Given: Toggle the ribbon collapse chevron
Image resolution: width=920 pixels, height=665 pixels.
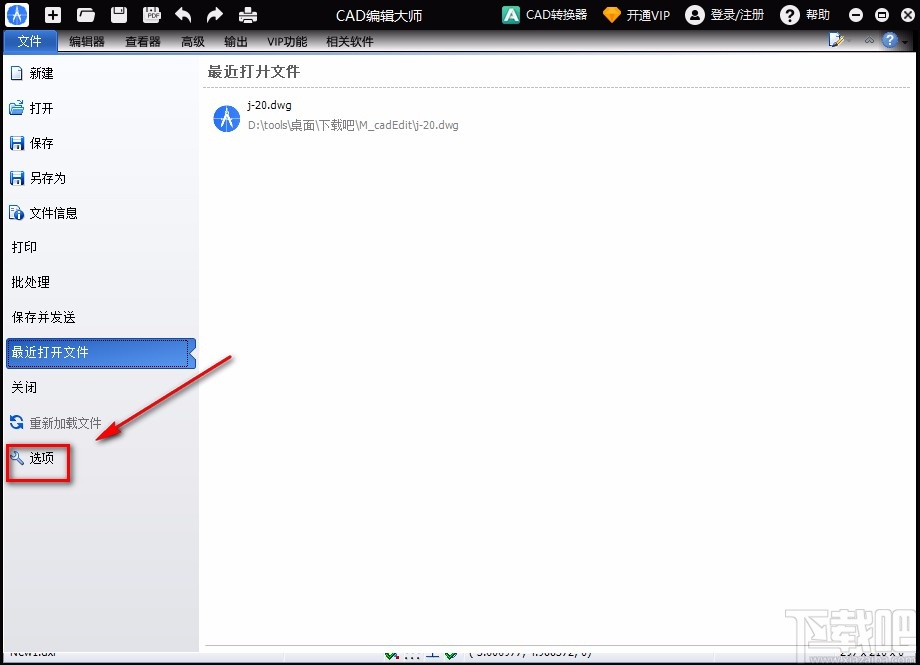Looking at the screenshot, I should pyautogui.click(x=869, y=40).
